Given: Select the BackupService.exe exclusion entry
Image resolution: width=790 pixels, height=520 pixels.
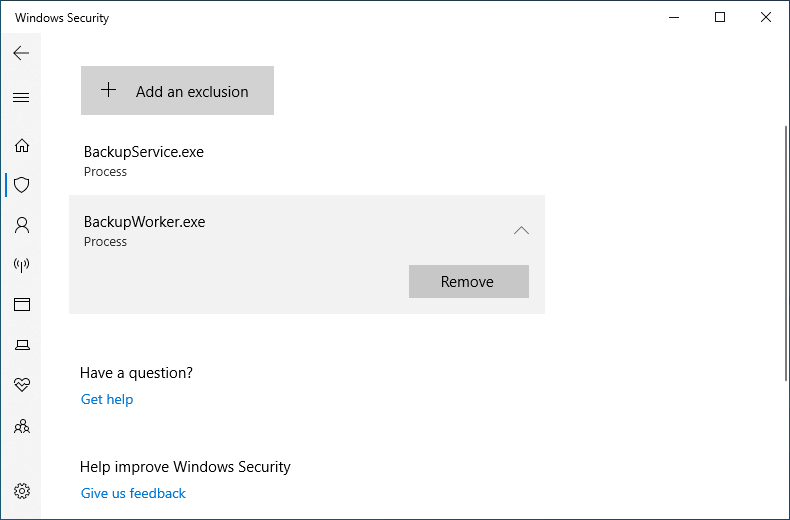Looking at the screenshot, I should (307, 160).
